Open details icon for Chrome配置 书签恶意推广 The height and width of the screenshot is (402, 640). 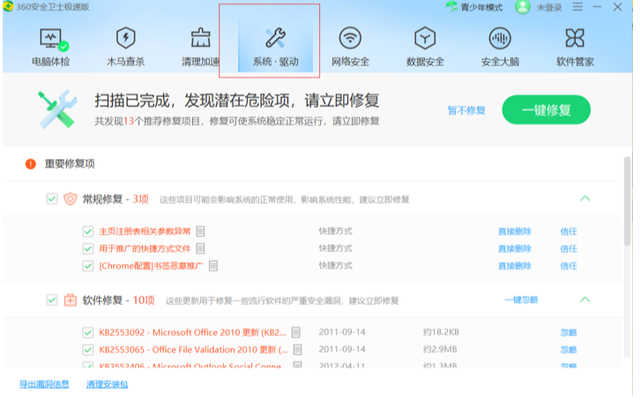pyautogui.click(x=213, y=266)
